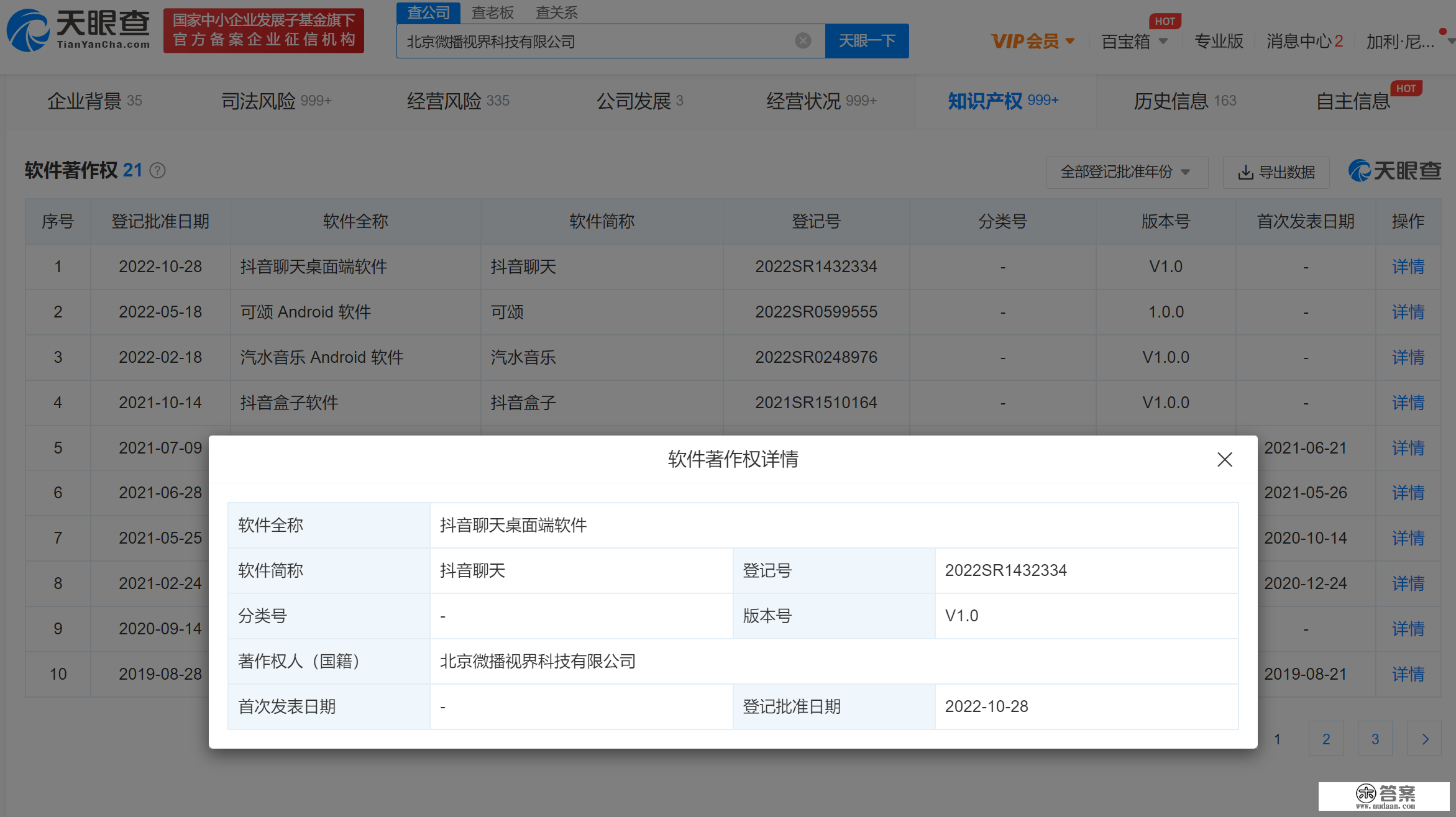
Task: Open 详情 for row 5
Action: (1408, 448)
